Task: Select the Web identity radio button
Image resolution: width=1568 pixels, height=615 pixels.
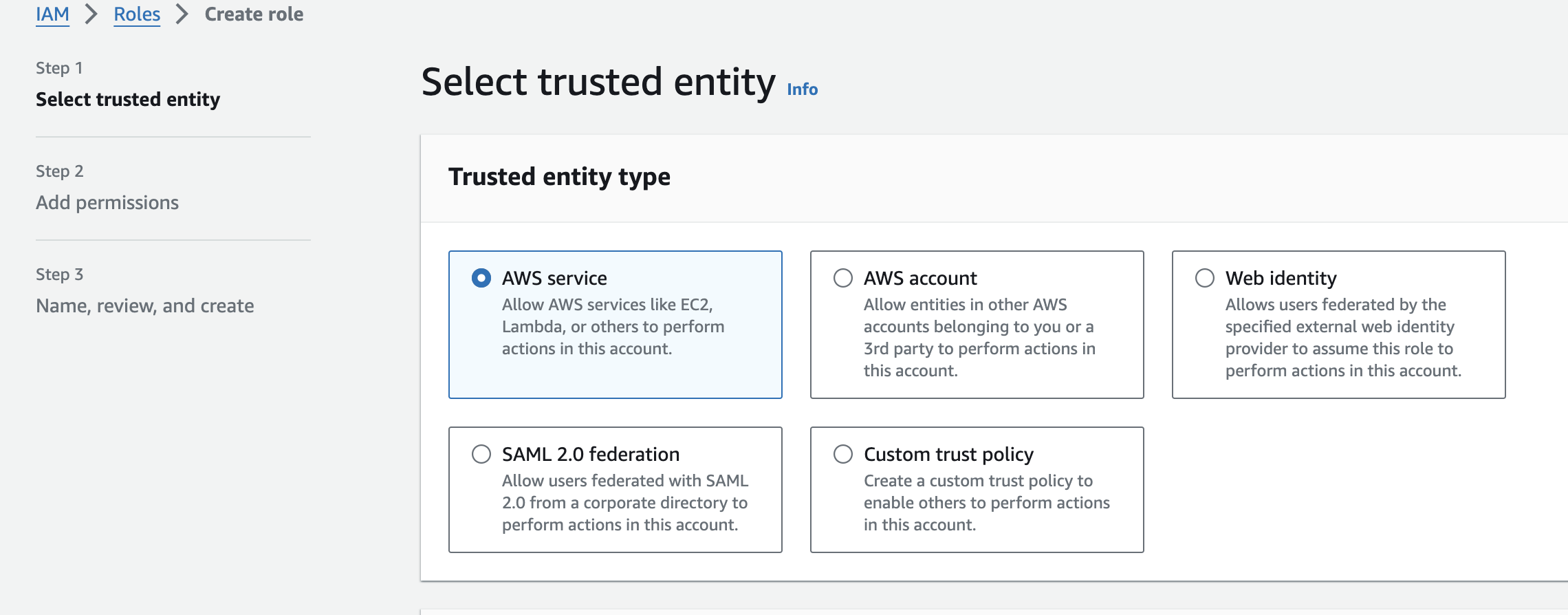Action: (1205, 278)
